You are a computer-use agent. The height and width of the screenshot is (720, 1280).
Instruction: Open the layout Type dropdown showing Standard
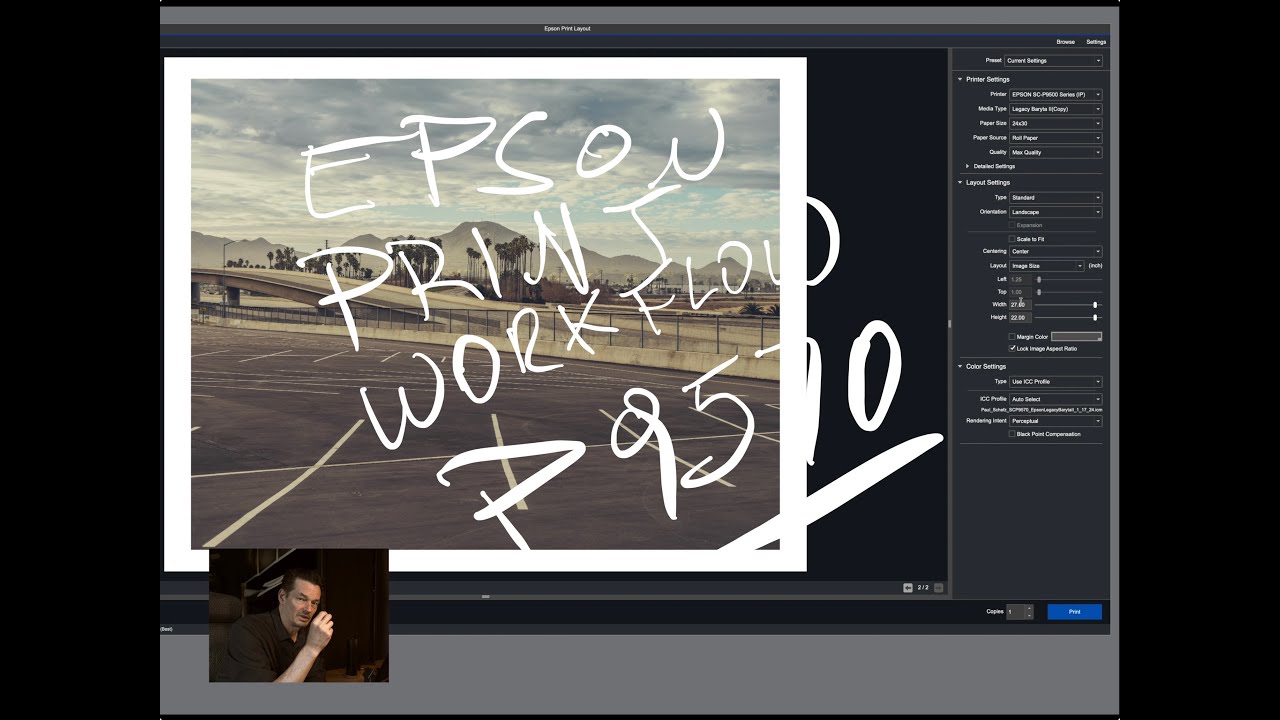click(x=1056, y=198)
